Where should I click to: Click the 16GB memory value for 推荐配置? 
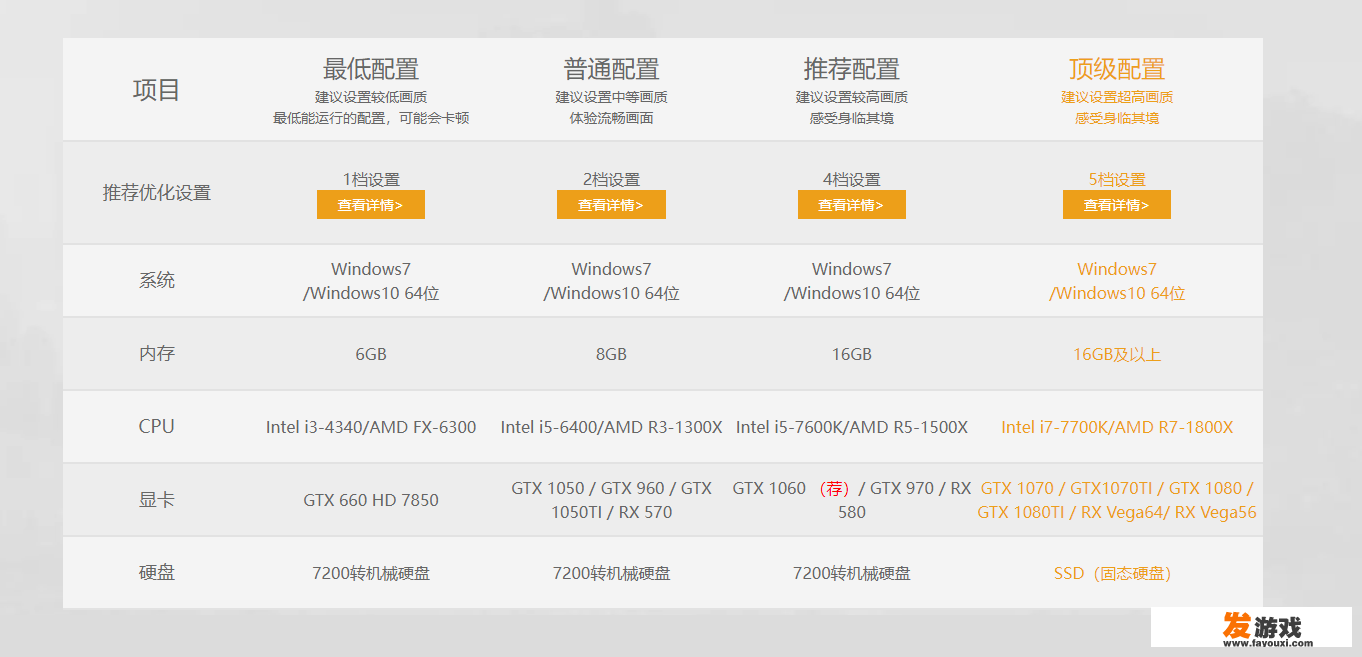tap(852, 354)
